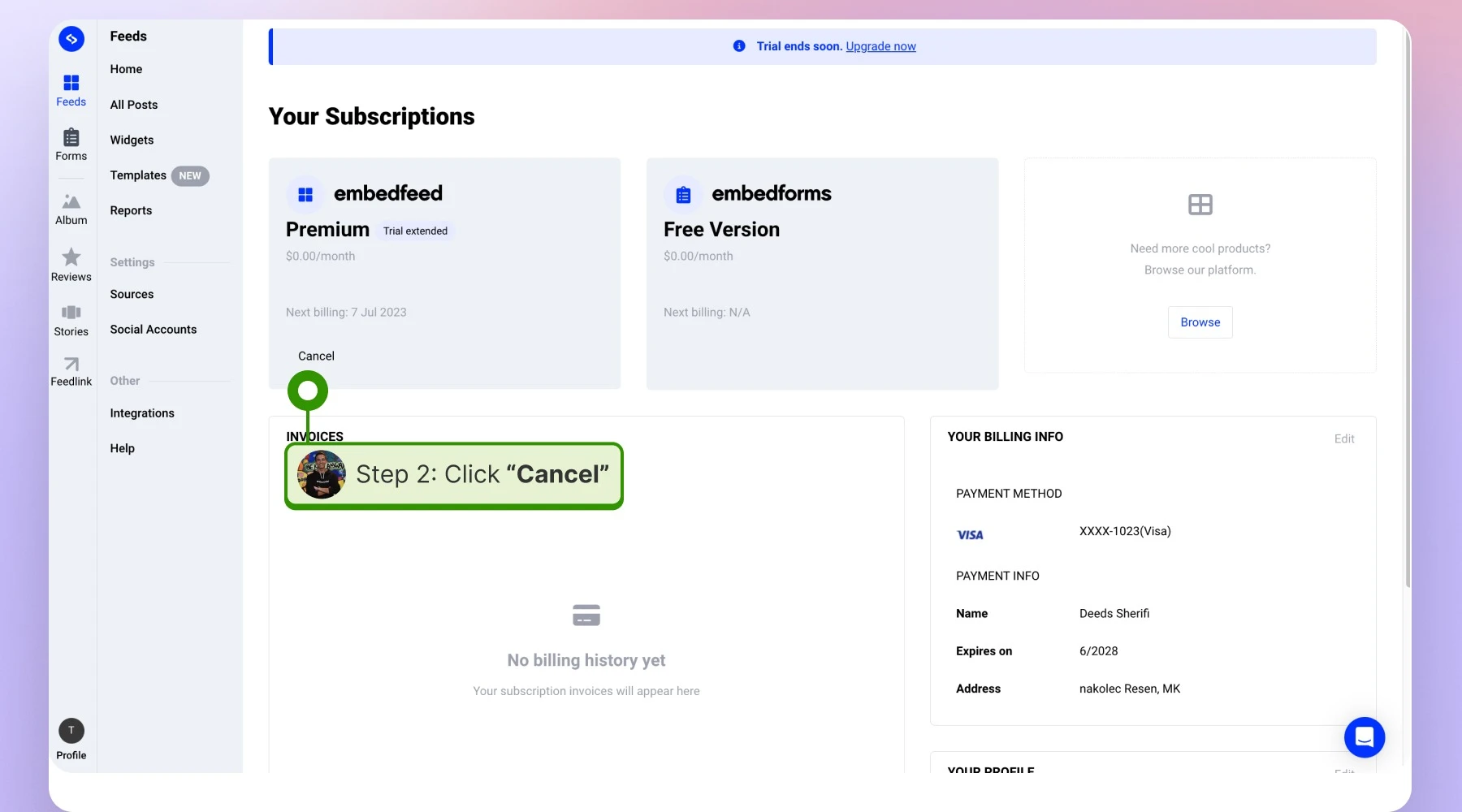
Task: Click the 'Premium' plan title
Action: [x=327, y=230]
